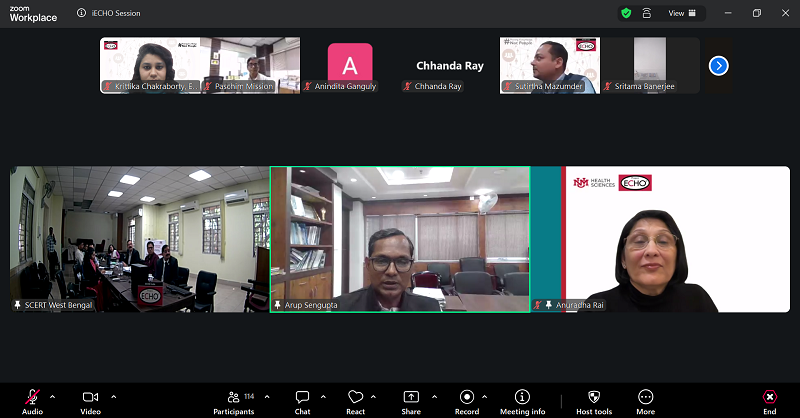Click the lock/remote icon beside View
This screenshot has width=800, height=418.
[646, 13]
